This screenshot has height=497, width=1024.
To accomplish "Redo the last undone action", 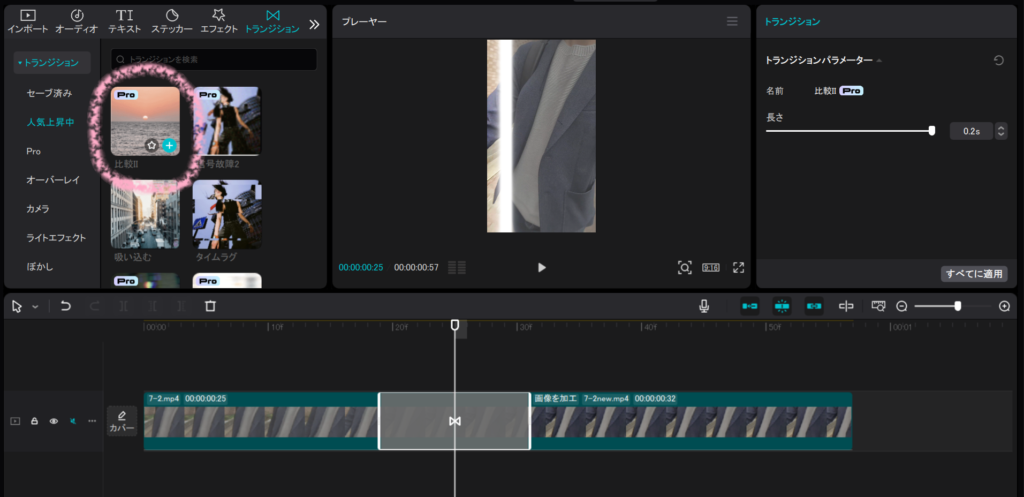I will [95, 306].
